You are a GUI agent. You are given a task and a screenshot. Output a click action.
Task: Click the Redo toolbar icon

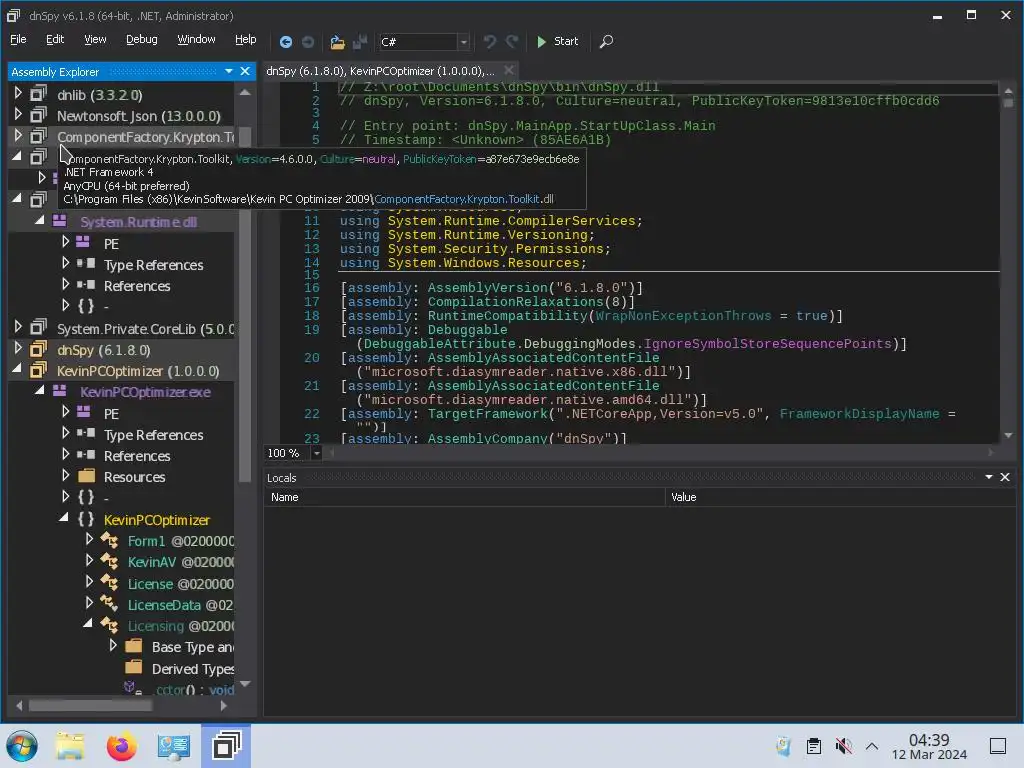coord(512,42)
